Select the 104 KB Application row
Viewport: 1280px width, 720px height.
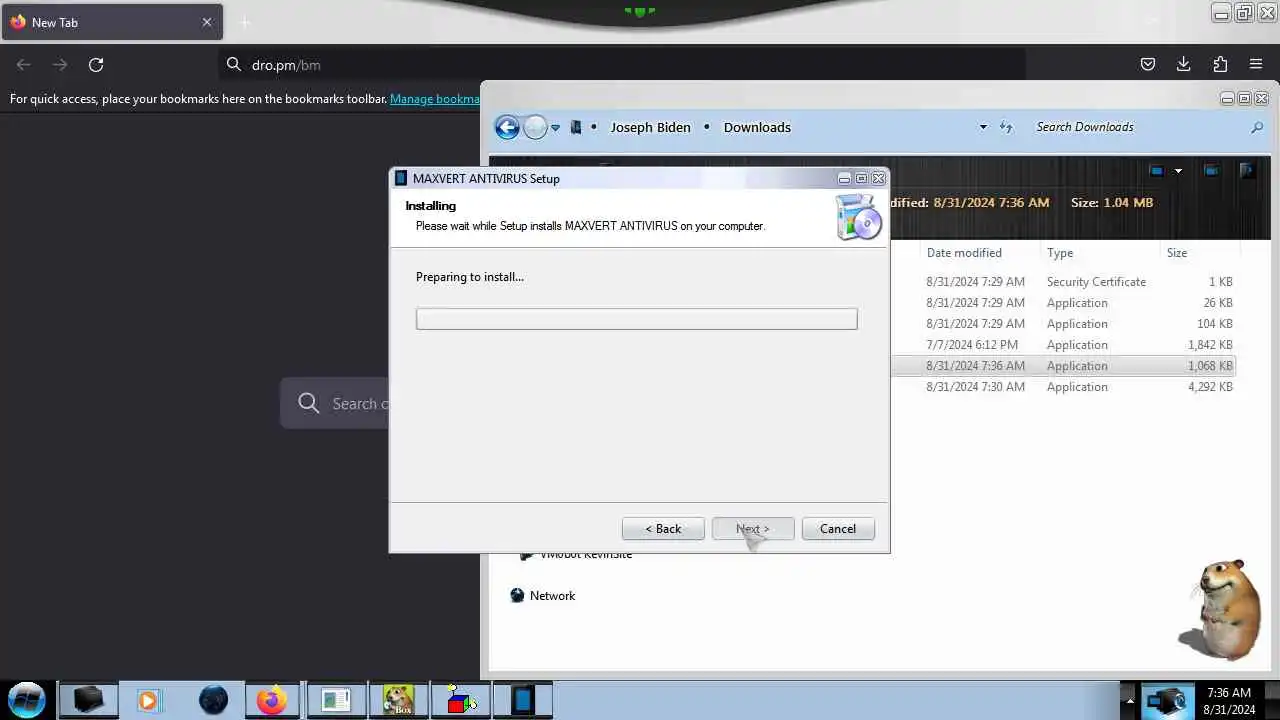pos(1062,324)
